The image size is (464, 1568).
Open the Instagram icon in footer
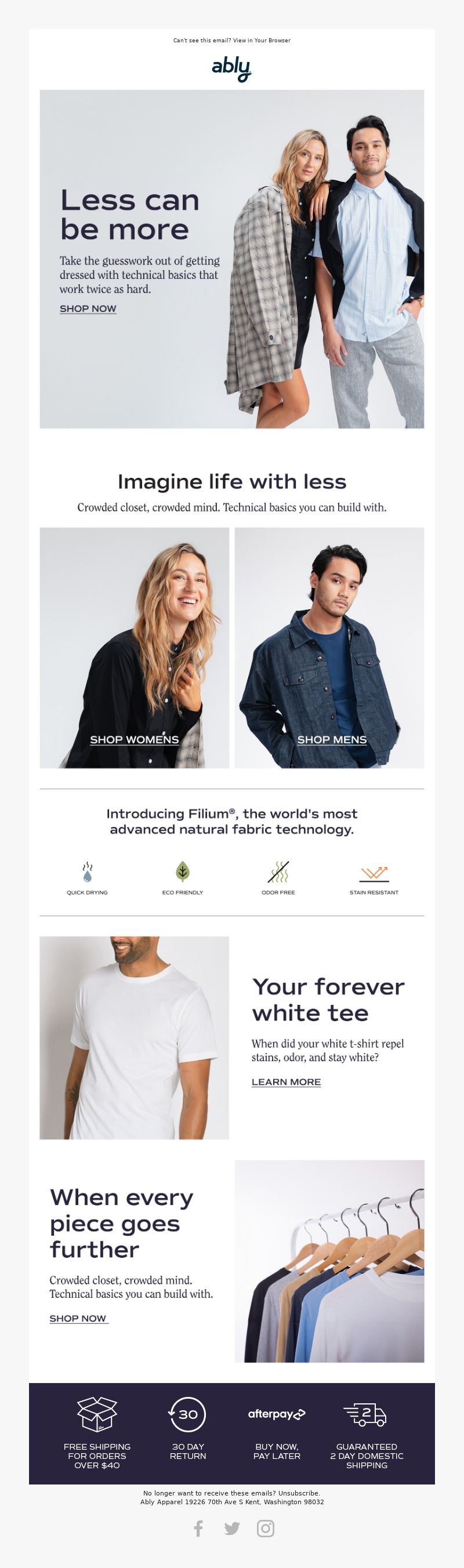click(x=266, y=1529)
